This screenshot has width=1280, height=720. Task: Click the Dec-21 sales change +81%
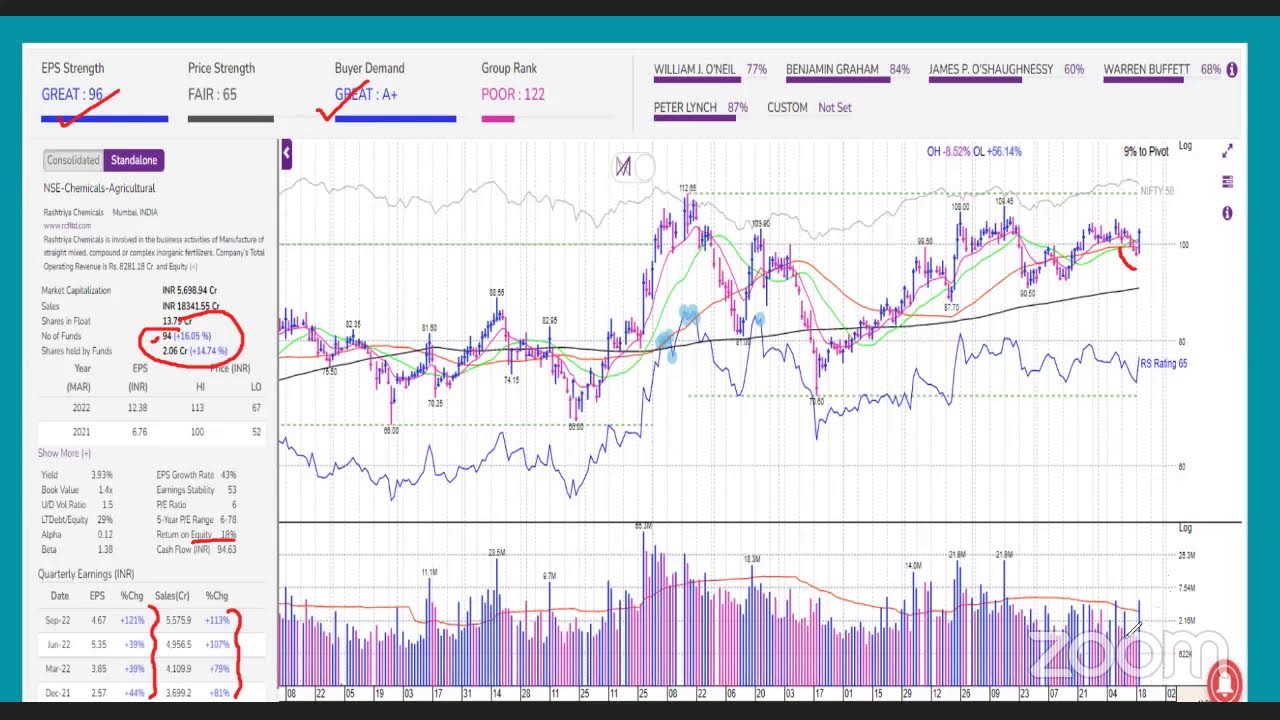[x=219, y=693]
